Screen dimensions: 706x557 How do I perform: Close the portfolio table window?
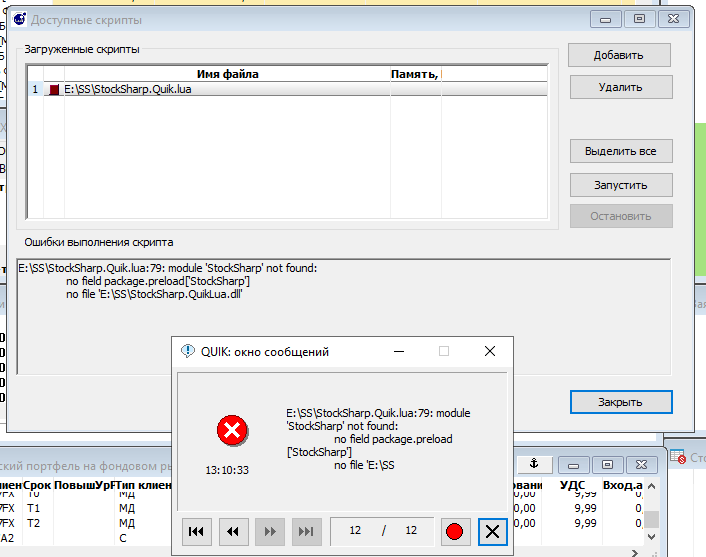point(642,465)
